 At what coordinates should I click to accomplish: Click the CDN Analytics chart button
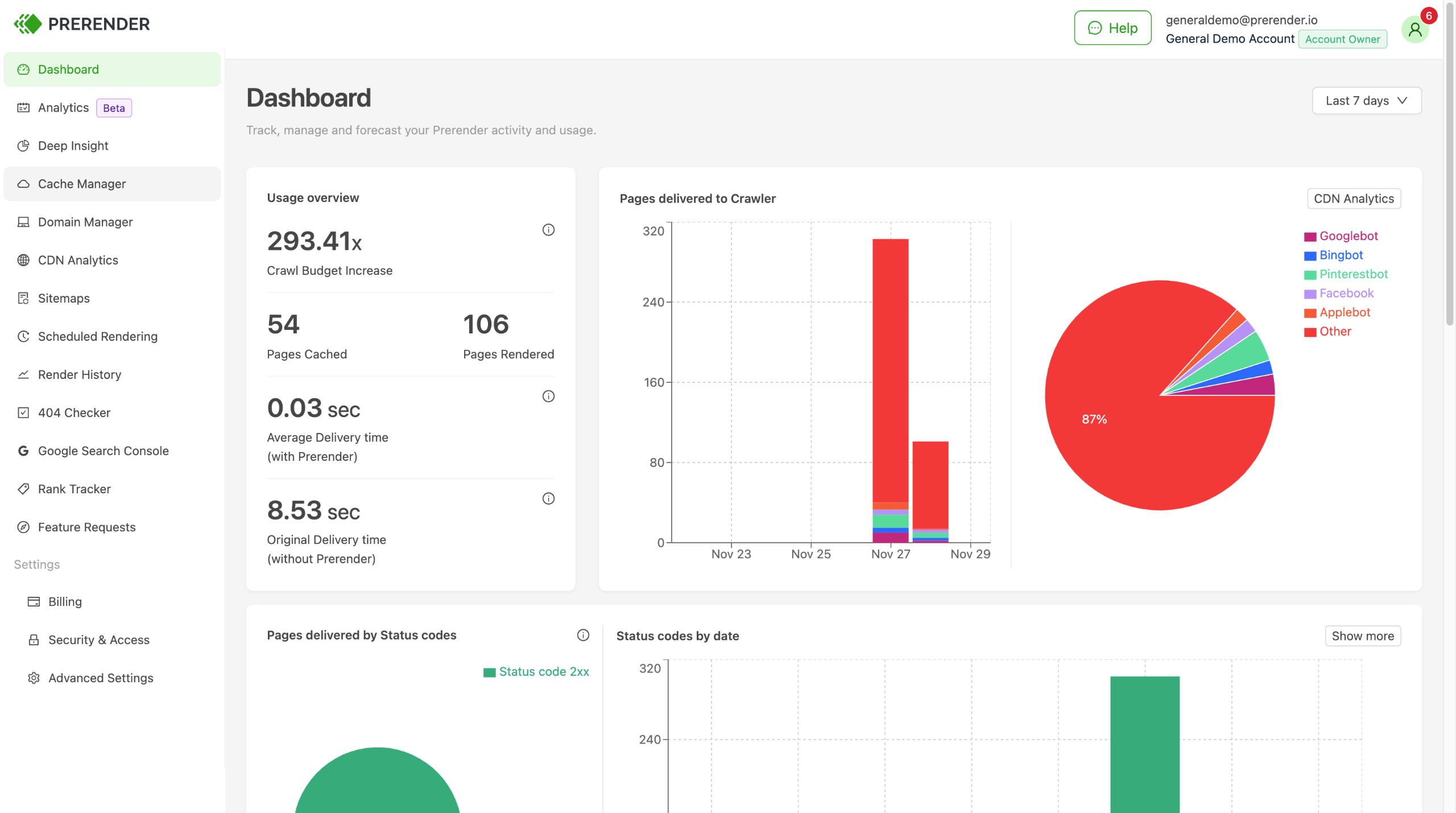[1353, 199]
